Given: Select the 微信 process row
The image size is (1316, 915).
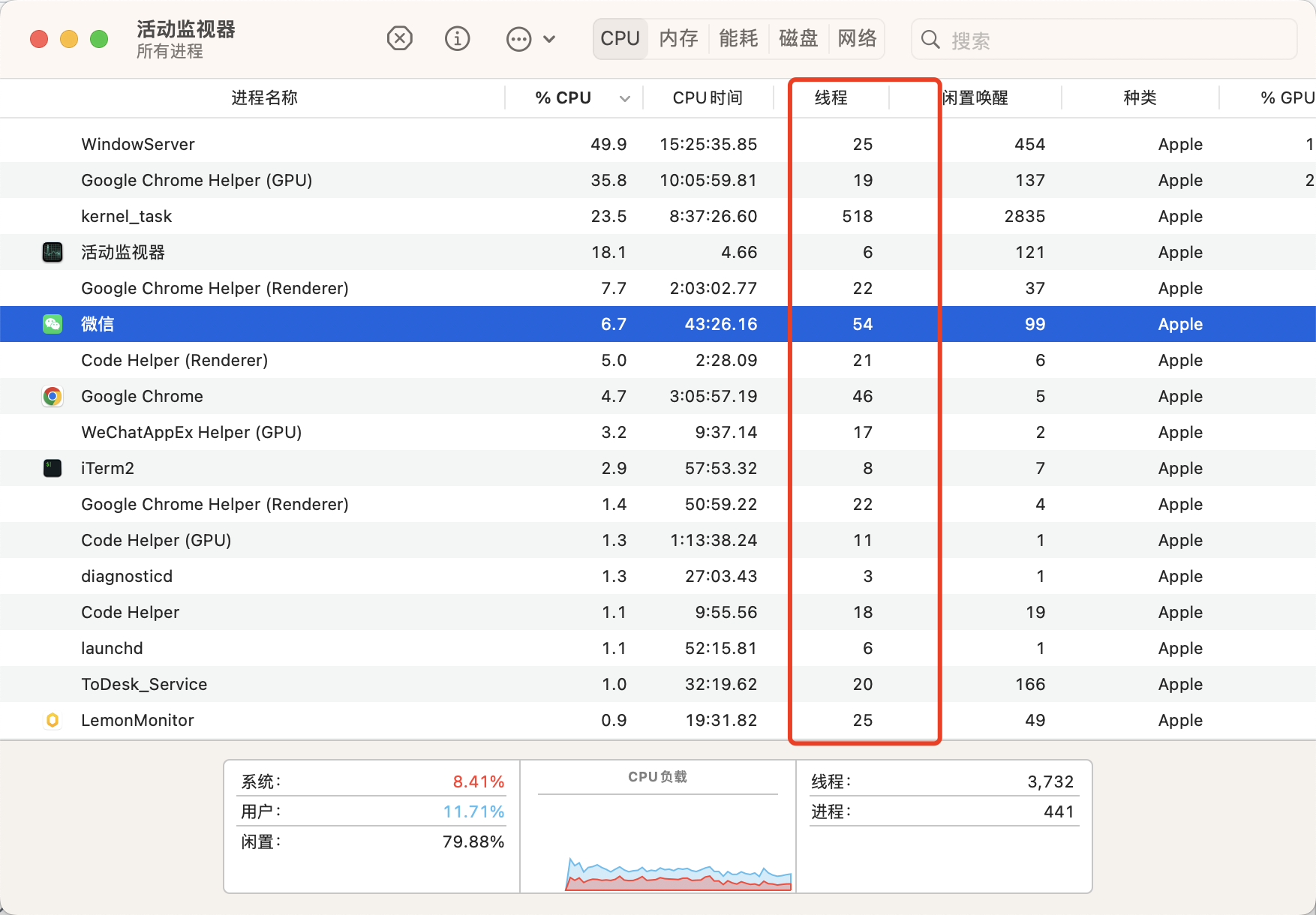Looking at the screenshot, I should click(658, 324).
